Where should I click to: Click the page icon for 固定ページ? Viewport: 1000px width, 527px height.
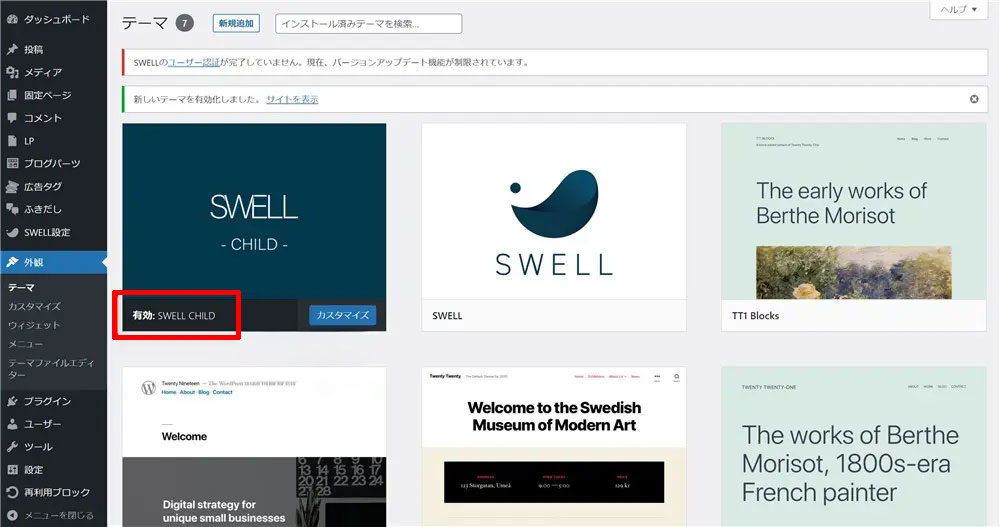[x=12, y=95]
